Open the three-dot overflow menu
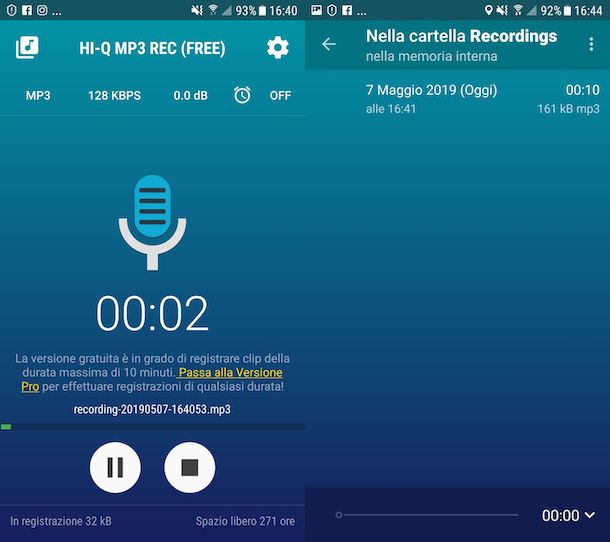This screenshot has width=610, height=542. [x=591, y=44]
